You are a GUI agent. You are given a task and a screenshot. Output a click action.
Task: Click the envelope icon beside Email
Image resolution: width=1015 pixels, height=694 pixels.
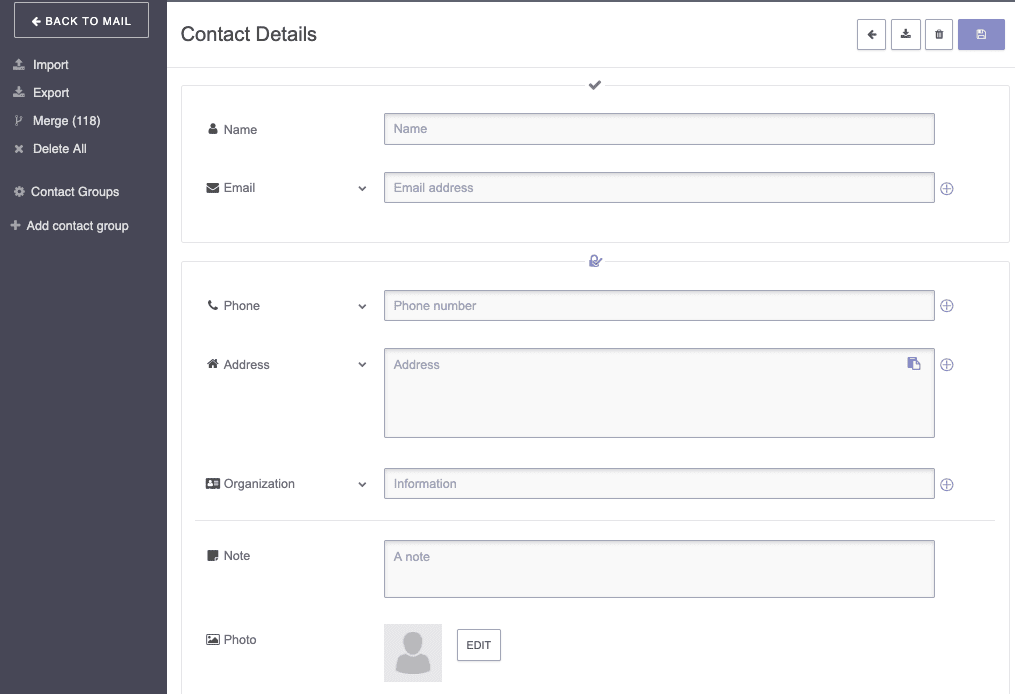tap(212, 188)
